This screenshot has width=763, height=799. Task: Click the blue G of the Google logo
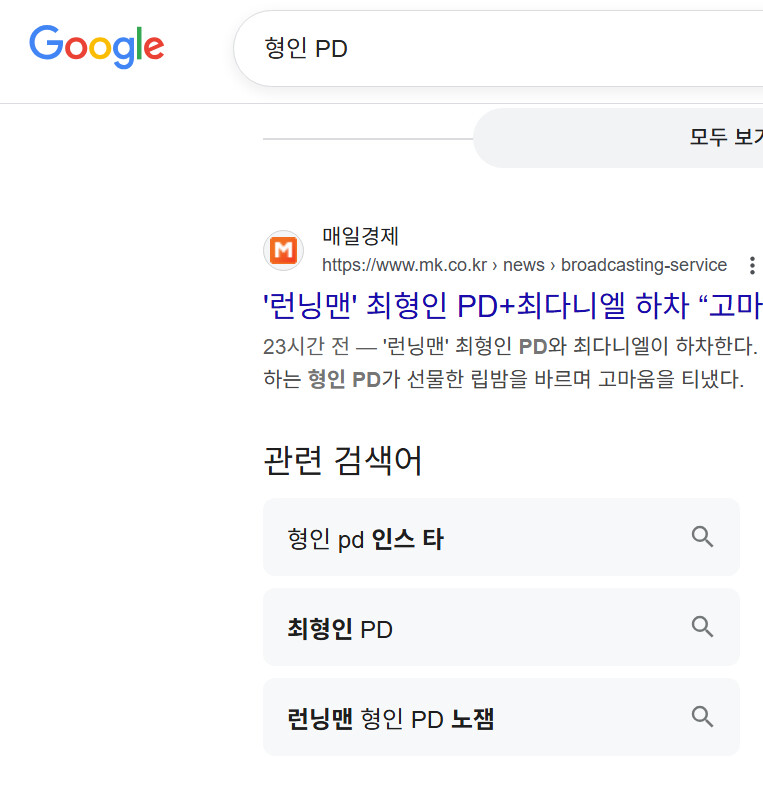coord(46,46)
